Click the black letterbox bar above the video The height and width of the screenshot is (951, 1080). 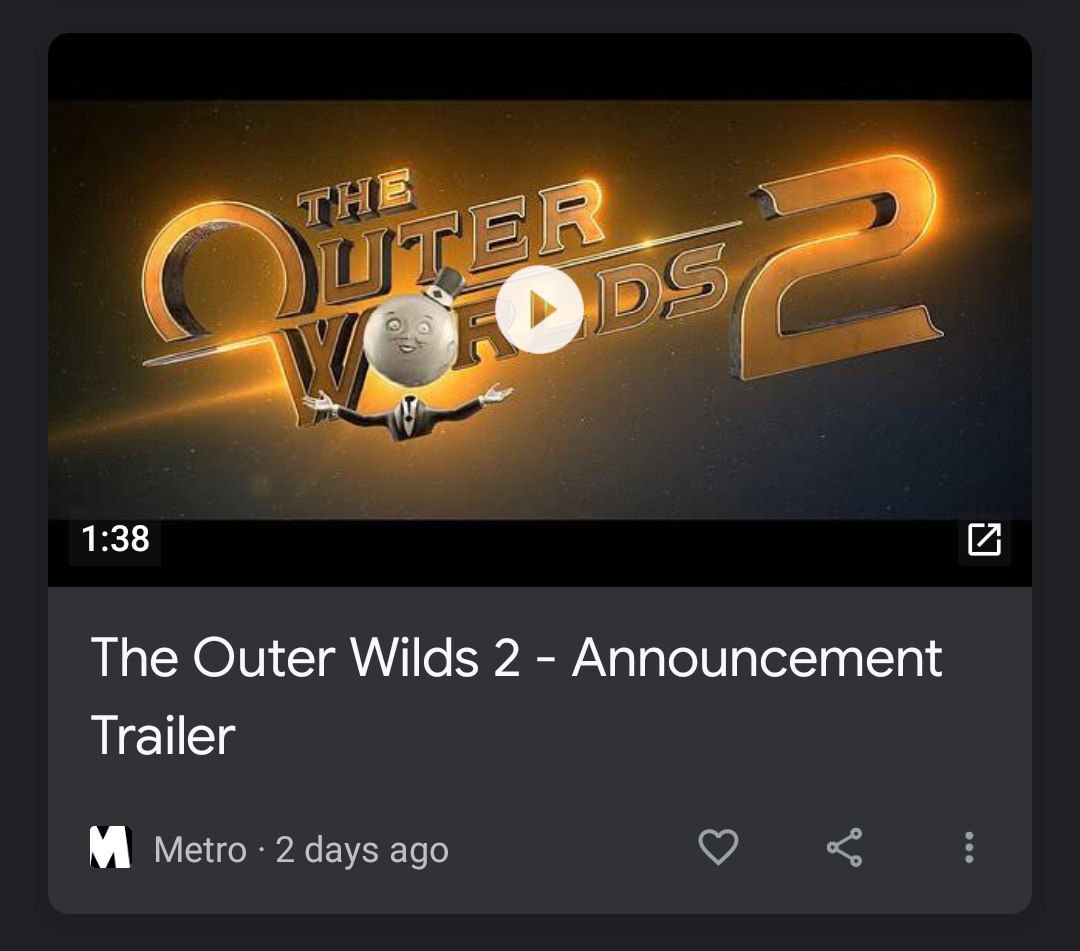pyautogui.click(x=540, y=67)
